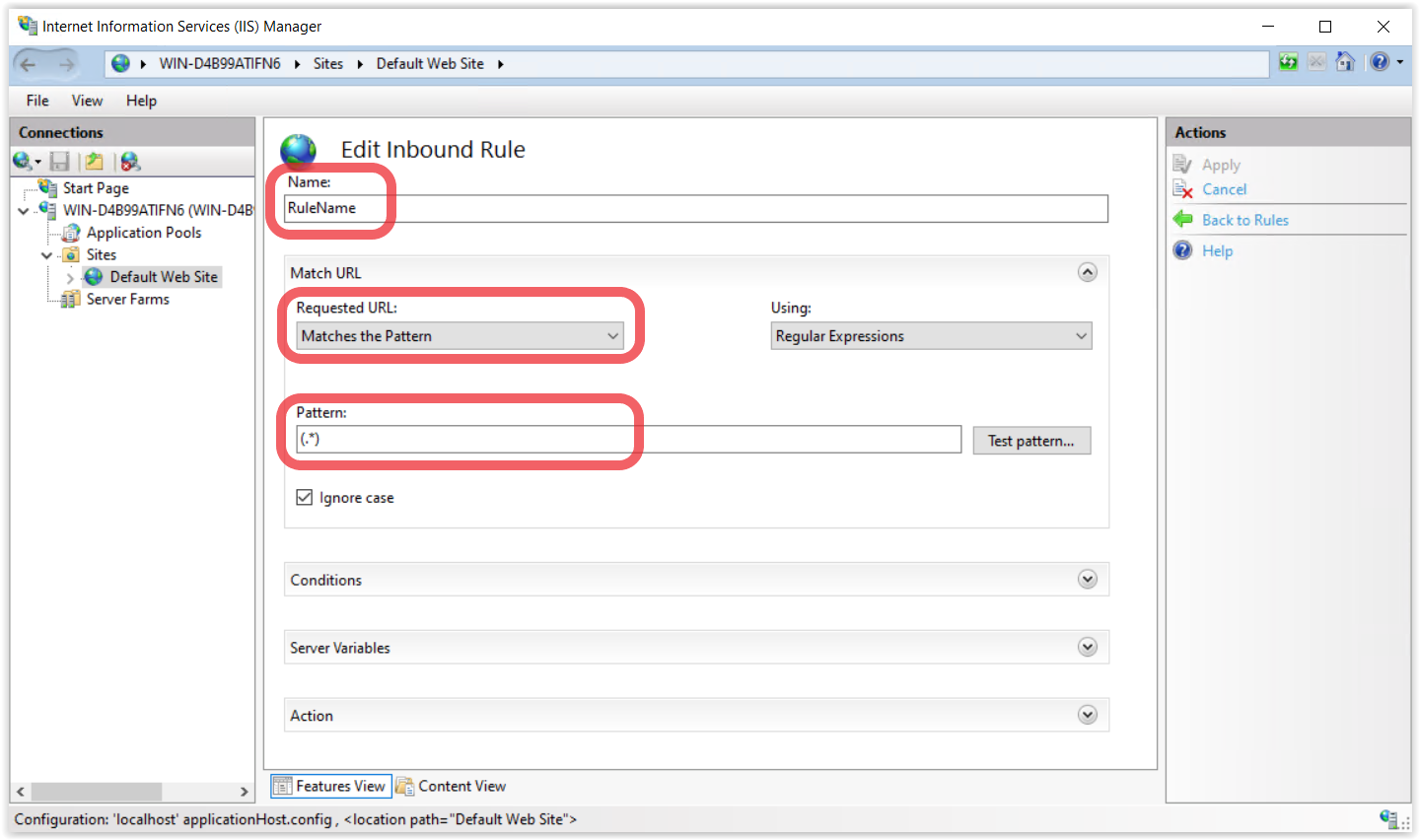Click the Connections scrollbar left arrow

click(x=20, y=792)
